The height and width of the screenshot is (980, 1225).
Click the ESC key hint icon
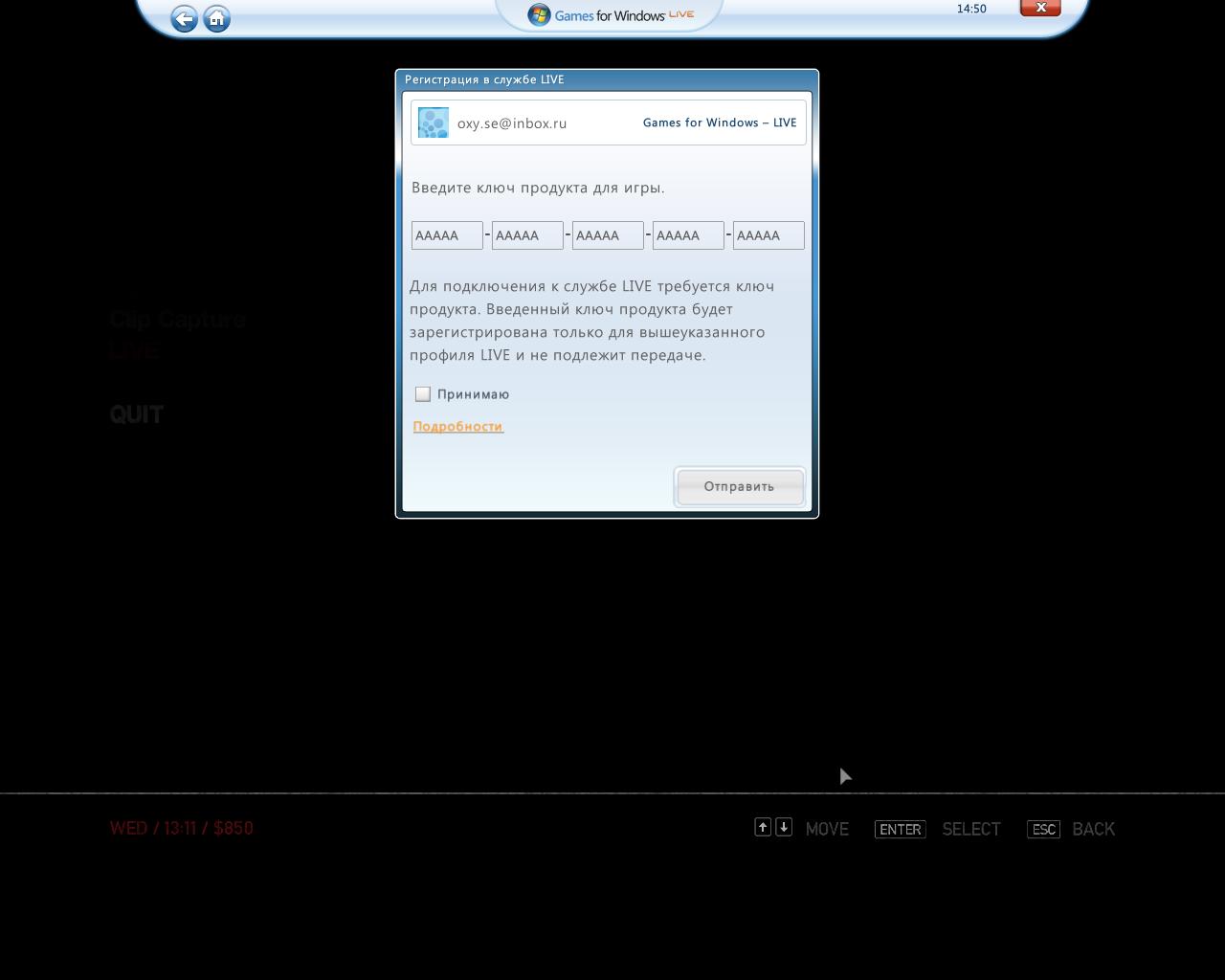coord(1043,829)
